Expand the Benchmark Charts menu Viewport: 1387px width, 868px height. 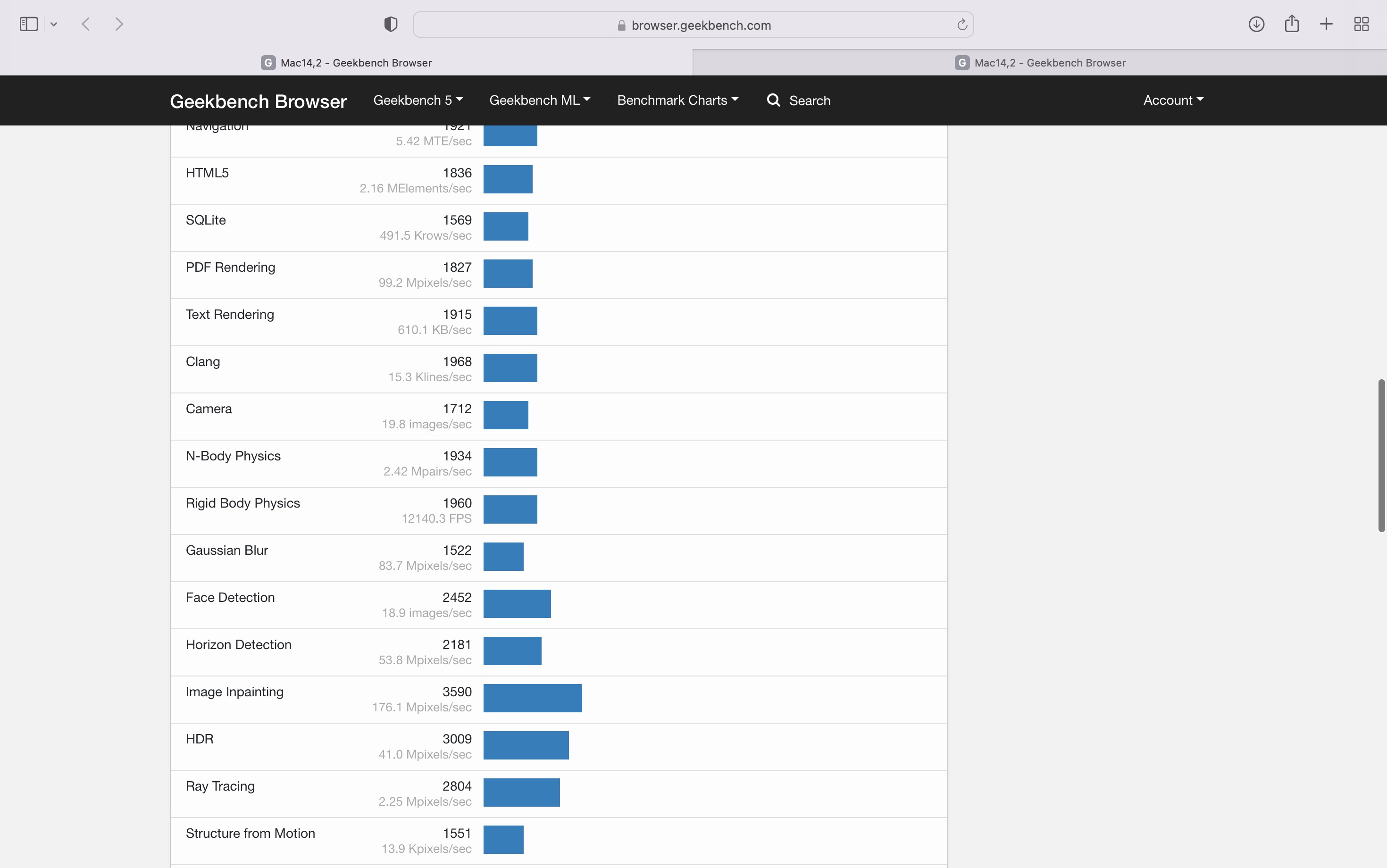(x=677, y=100)
